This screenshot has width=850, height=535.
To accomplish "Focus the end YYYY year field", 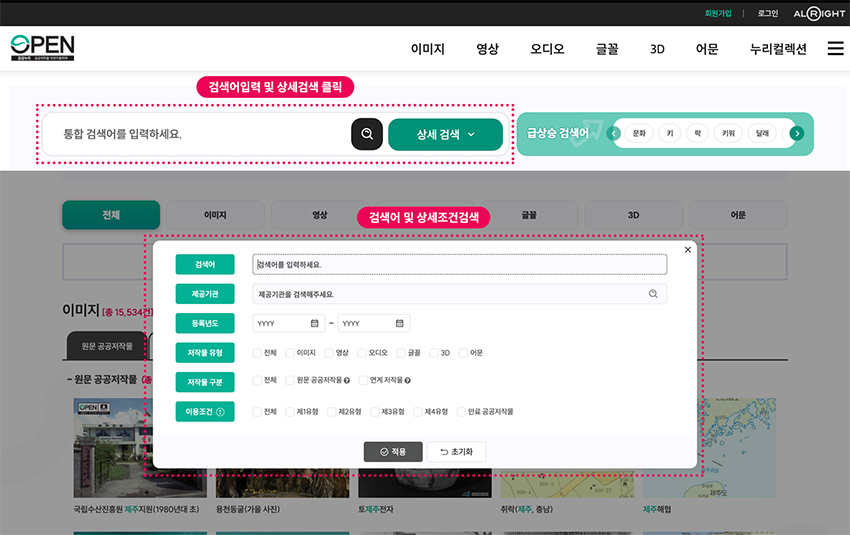I will (374, 323).
